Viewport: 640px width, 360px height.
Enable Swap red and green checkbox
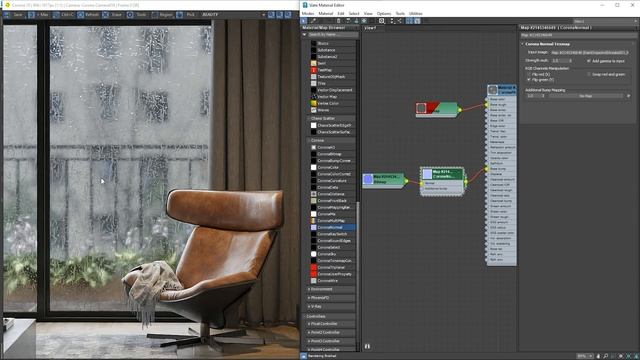[x=589, y=74]
